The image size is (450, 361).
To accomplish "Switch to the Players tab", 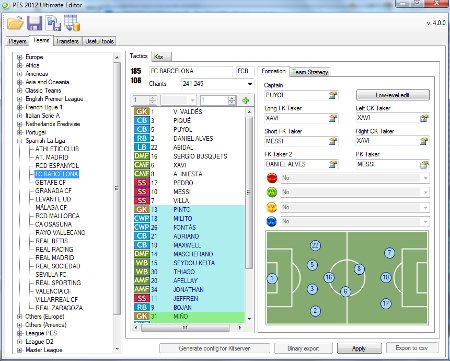I will point(17,41).
